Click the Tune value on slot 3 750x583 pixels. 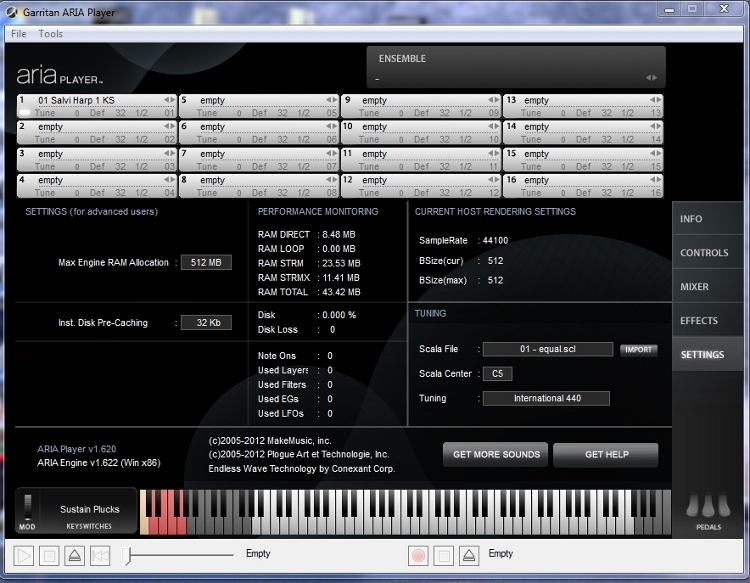(77, 166)
